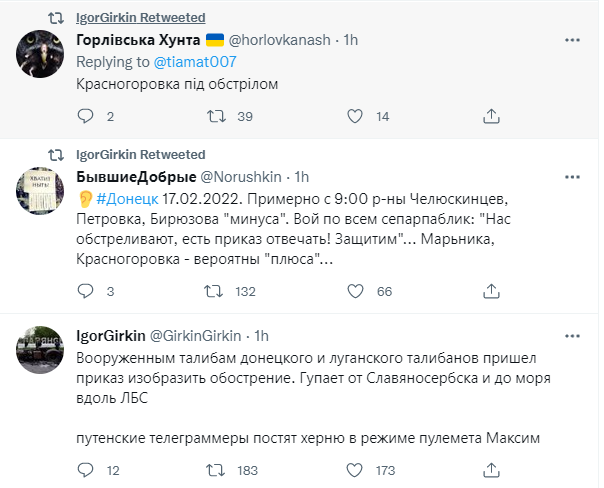Open the #Донецк hashtag

tap(120, 199)
